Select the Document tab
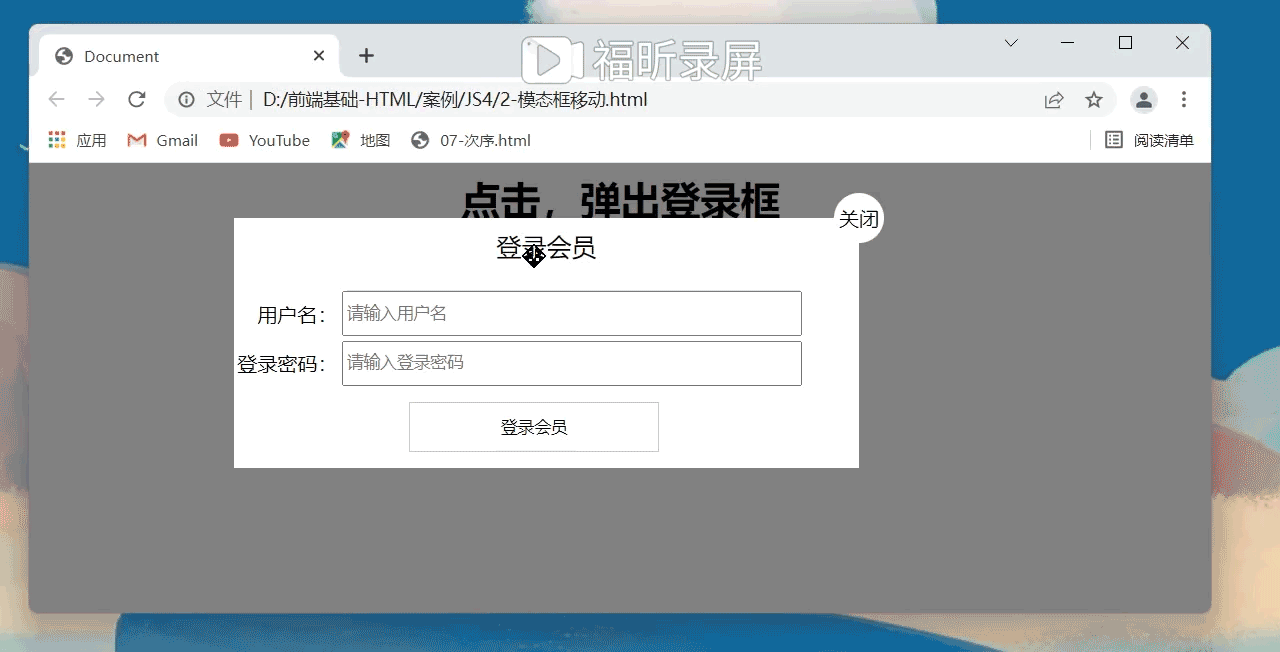 click(x=189, y=56)
